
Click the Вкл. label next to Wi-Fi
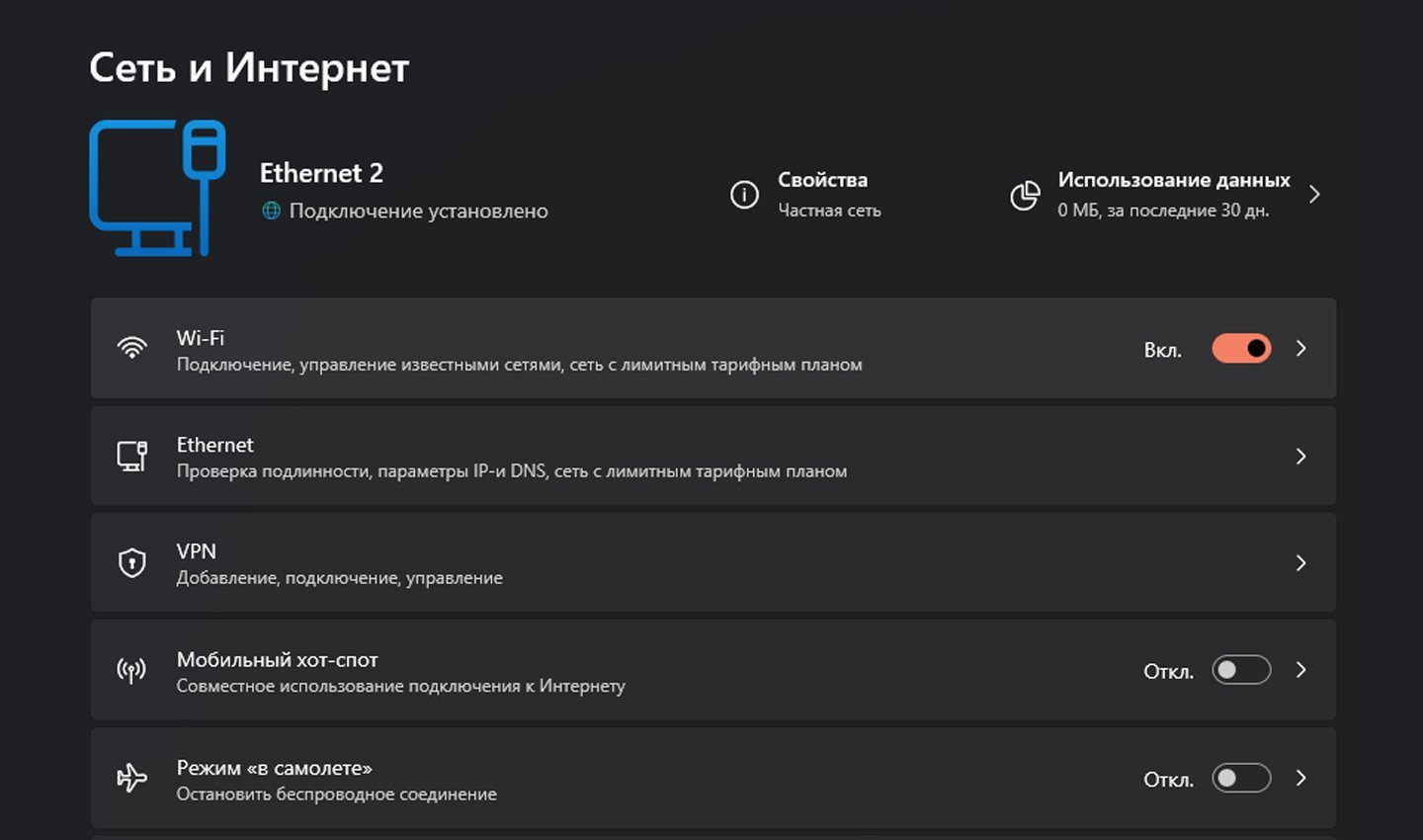pyautogui.click(x=1163, y=350)
